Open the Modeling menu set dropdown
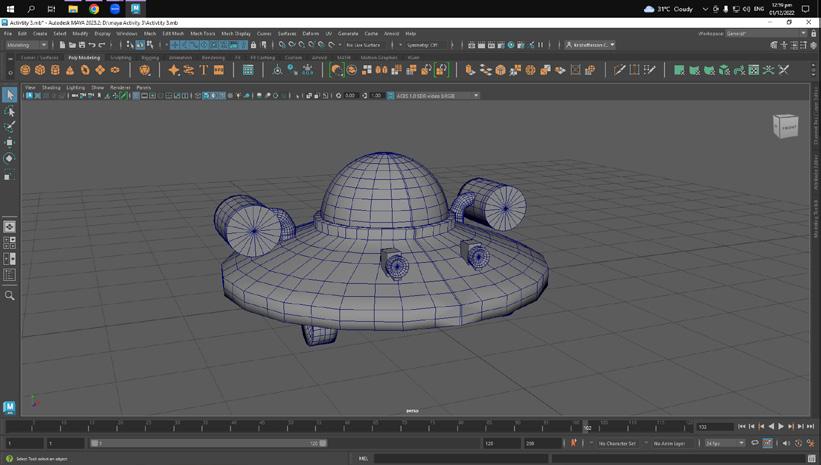The width and height of the screenshot is (821, 465). tap(26, 45)
